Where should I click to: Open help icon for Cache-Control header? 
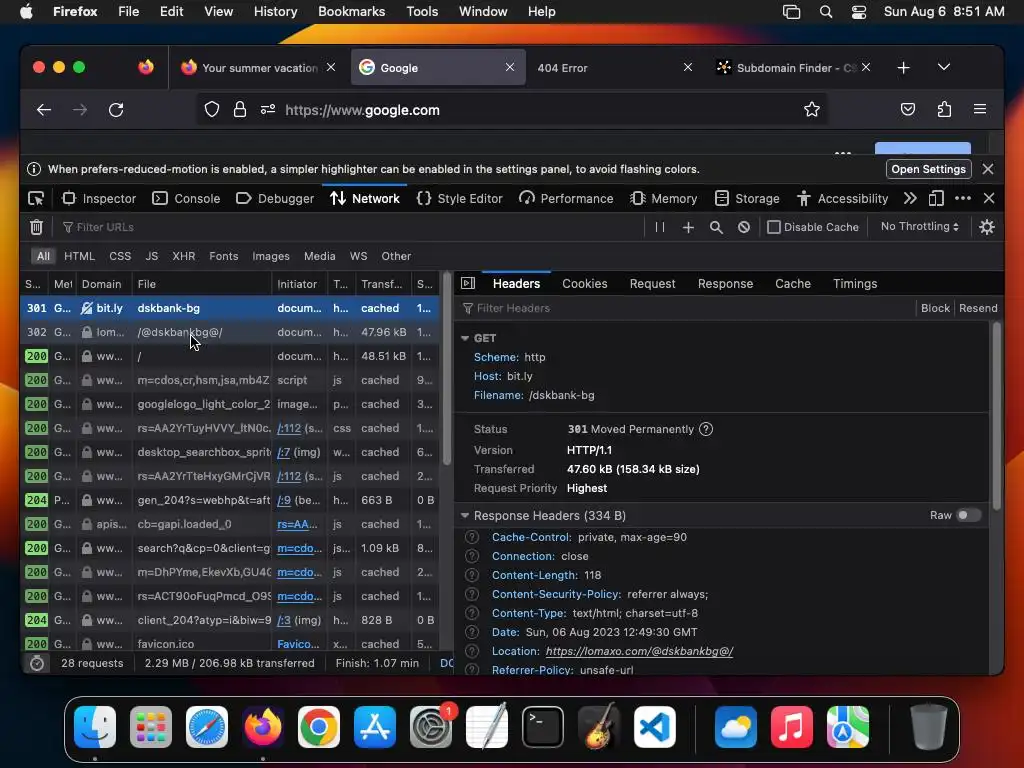pyautogui.click(x=472, y=537)
